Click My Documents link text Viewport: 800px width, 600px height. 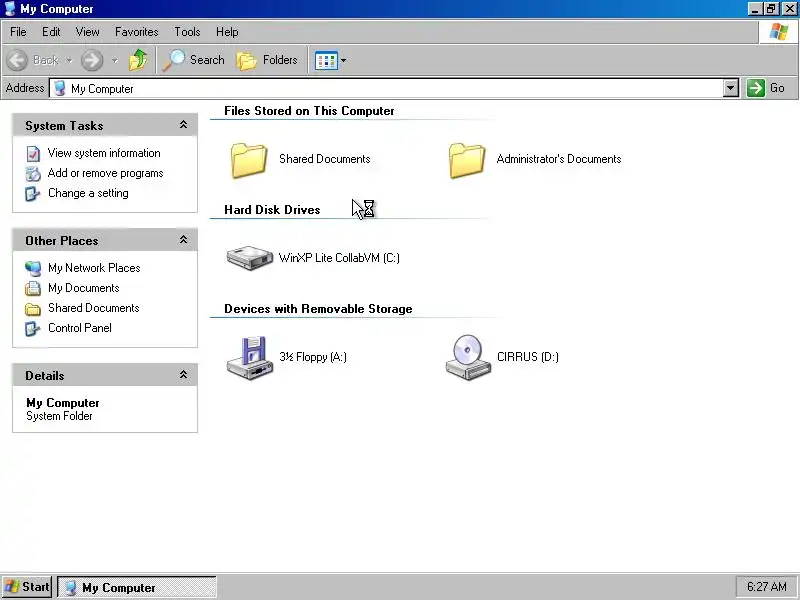tap(84, 288)
